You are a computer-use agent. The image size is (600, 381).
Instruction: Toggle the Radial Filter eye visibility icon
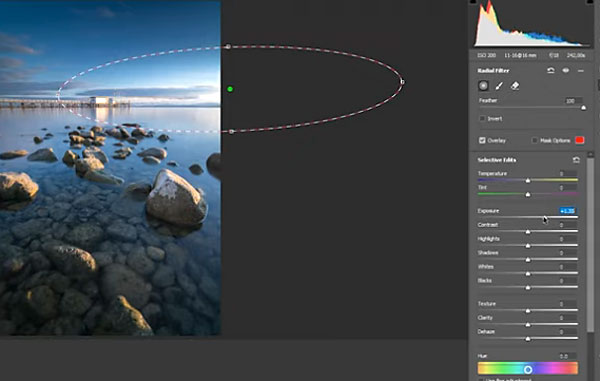pos(566,70)
